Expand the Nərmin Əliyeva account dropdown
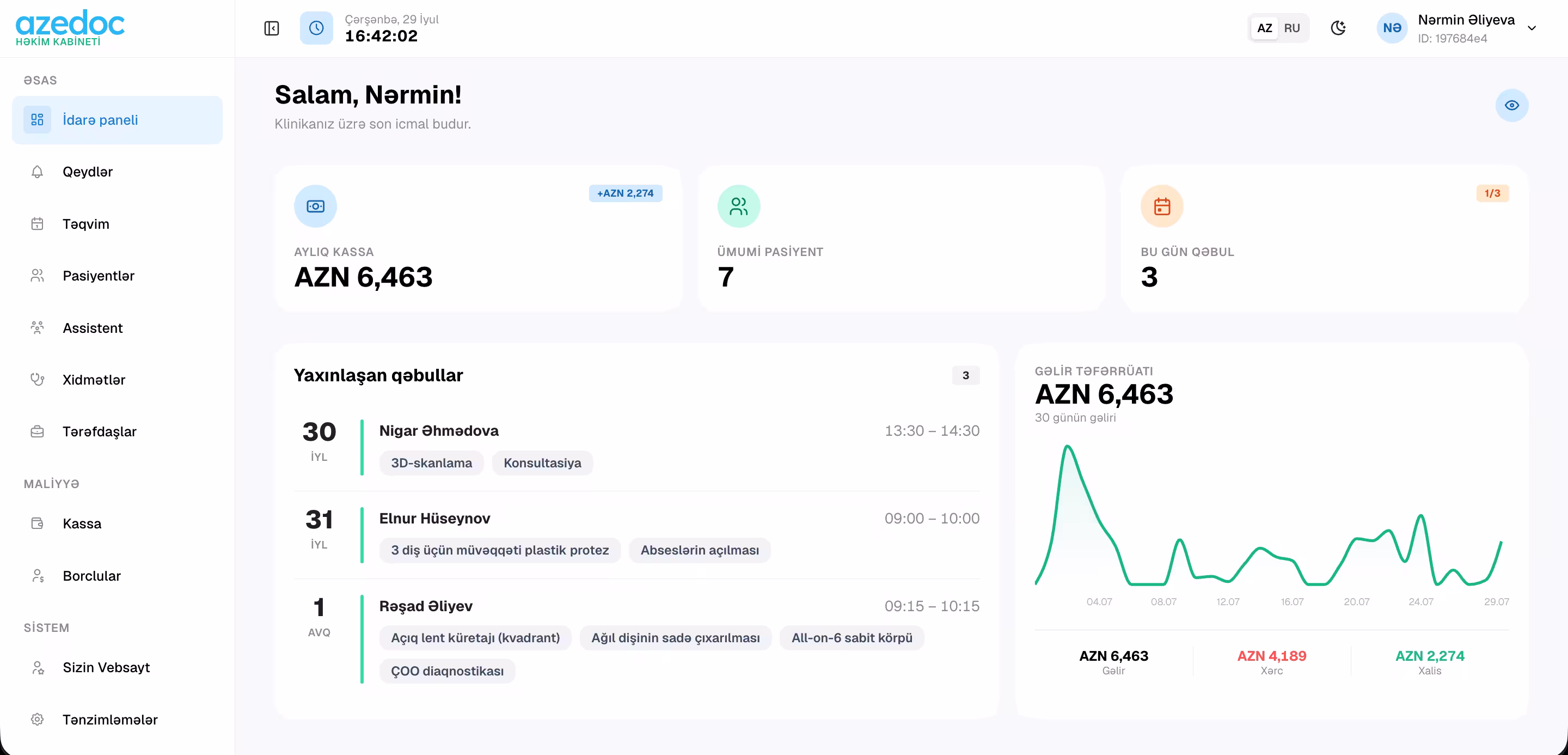 (1532, 28)
